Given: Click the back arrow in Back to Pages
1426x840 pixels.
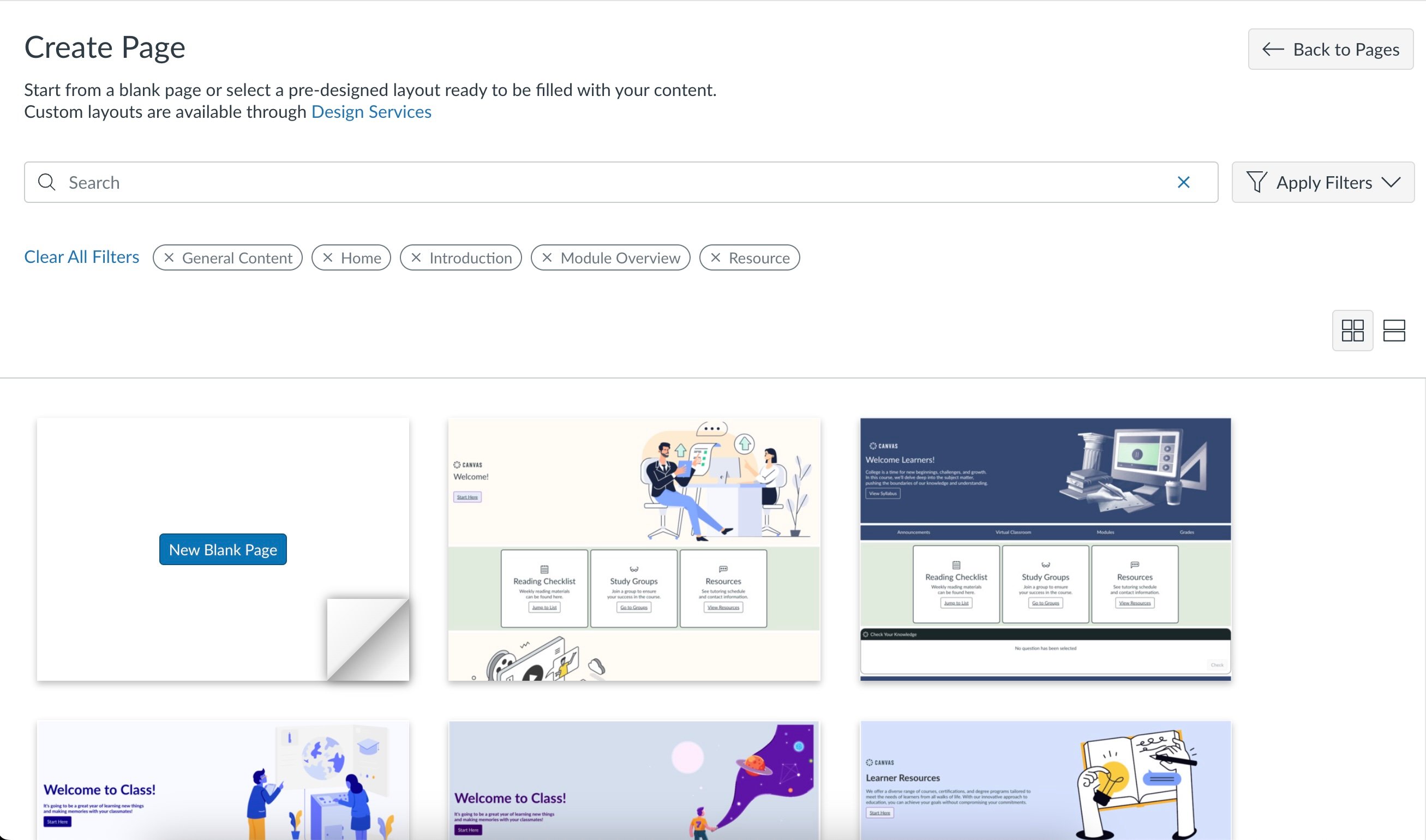Looking at the screenshot, I should pos(1272,50).
